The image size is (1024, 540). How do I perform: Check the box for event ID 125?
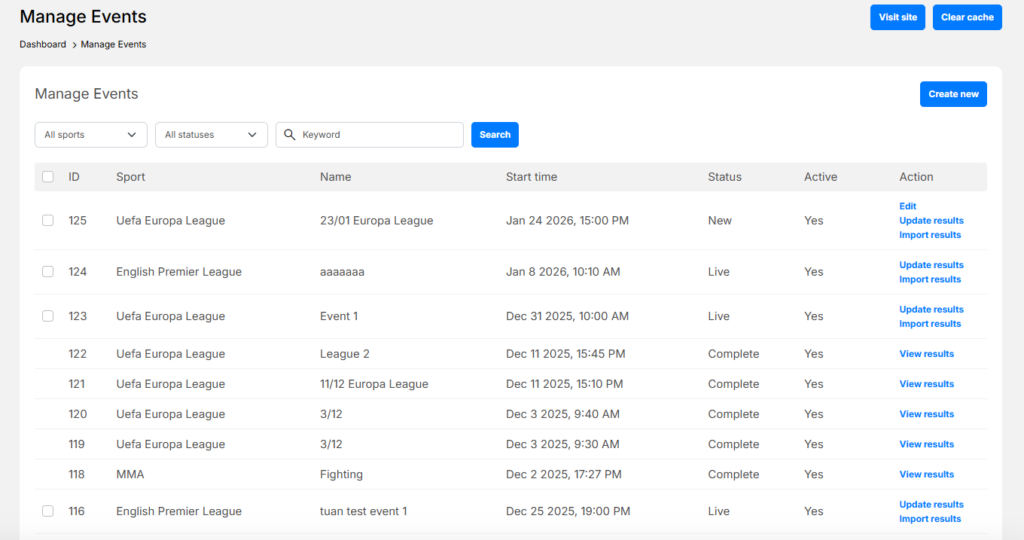point(48,220)
